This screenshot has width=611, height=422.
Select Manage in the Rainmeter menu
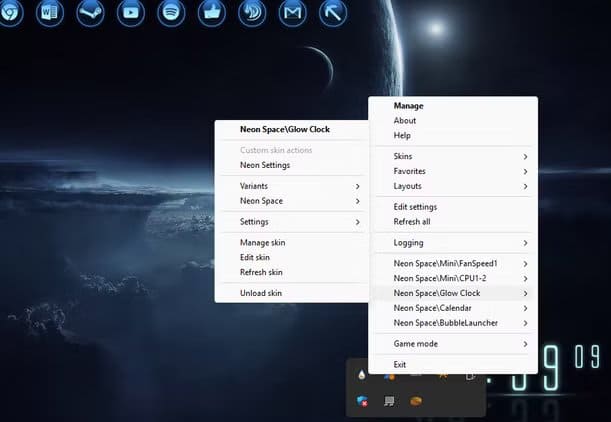click(x=408, y=106)
